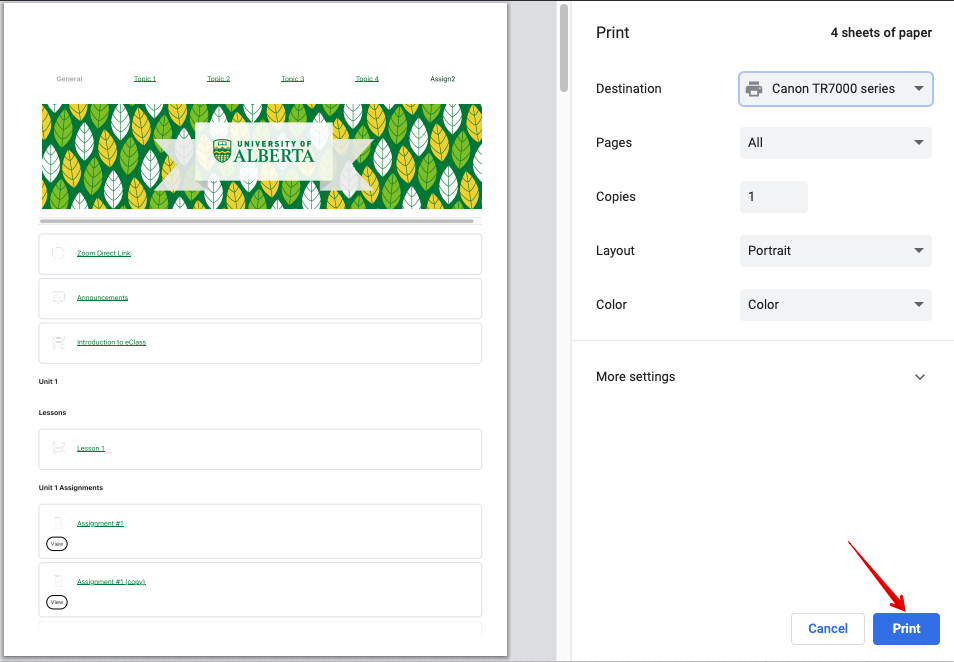The width and height of the screenshot is (954, 662).
Task: Select the Topic 1 tab in preview
Action: [145, 79]
